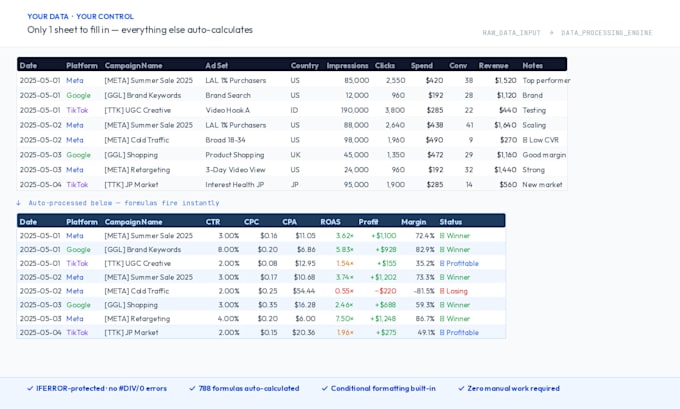
Task: Select the "788 formulas auto-calculated" footer note
Action: (244, 389)
